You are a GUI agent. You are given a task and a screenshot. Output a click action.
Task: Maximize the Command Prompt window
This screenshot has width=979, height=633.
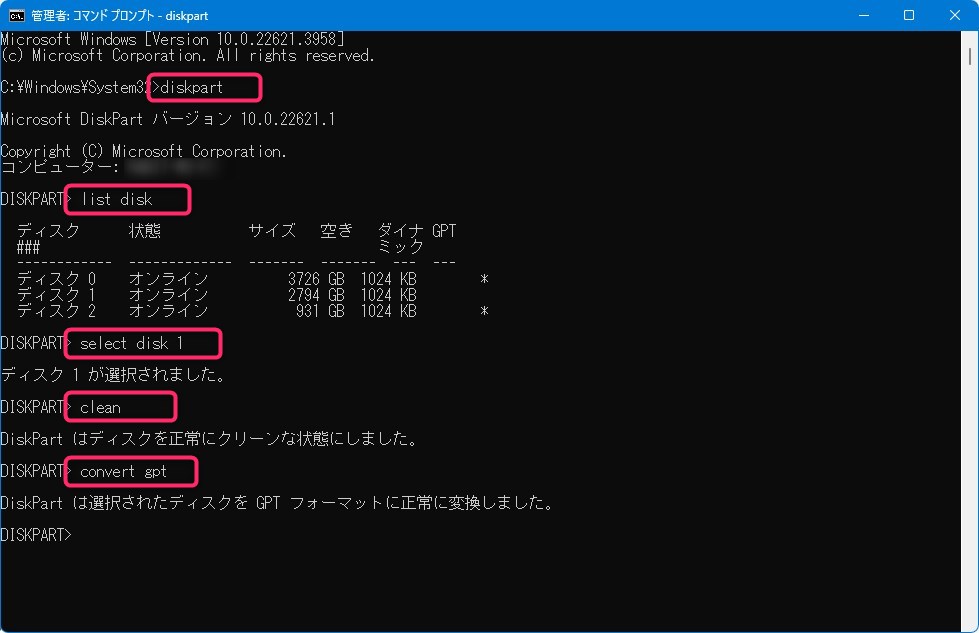click(x=909, y=15)
